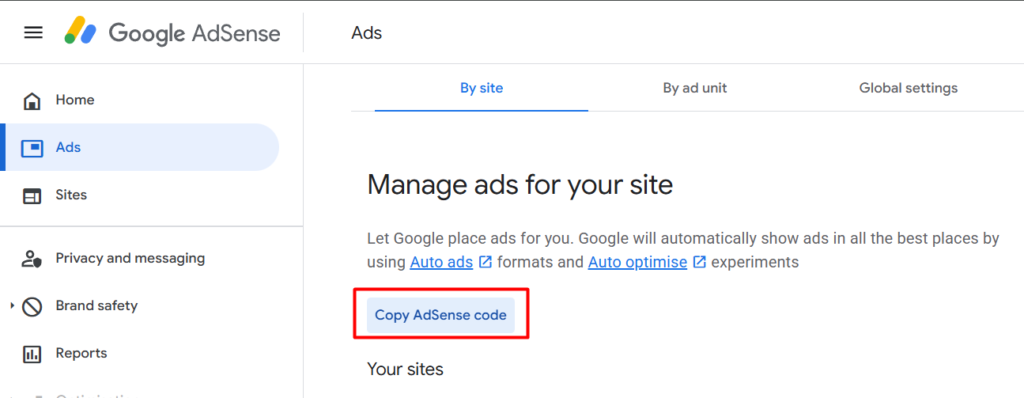
Task: Click the Sites icon in sidebar
Action: 31,195
